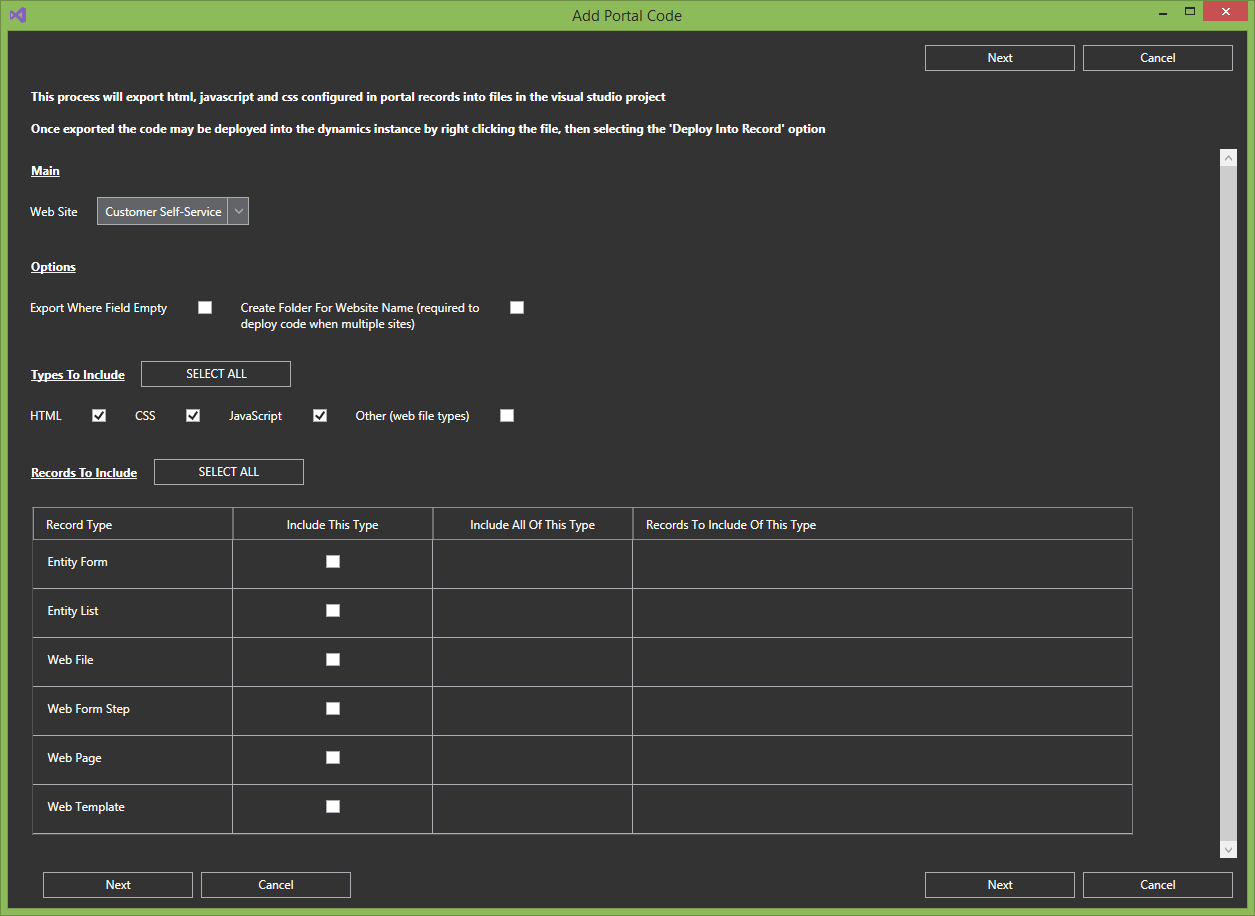Click the Next button at top right

pyautogui.click(x=999, y=57)
